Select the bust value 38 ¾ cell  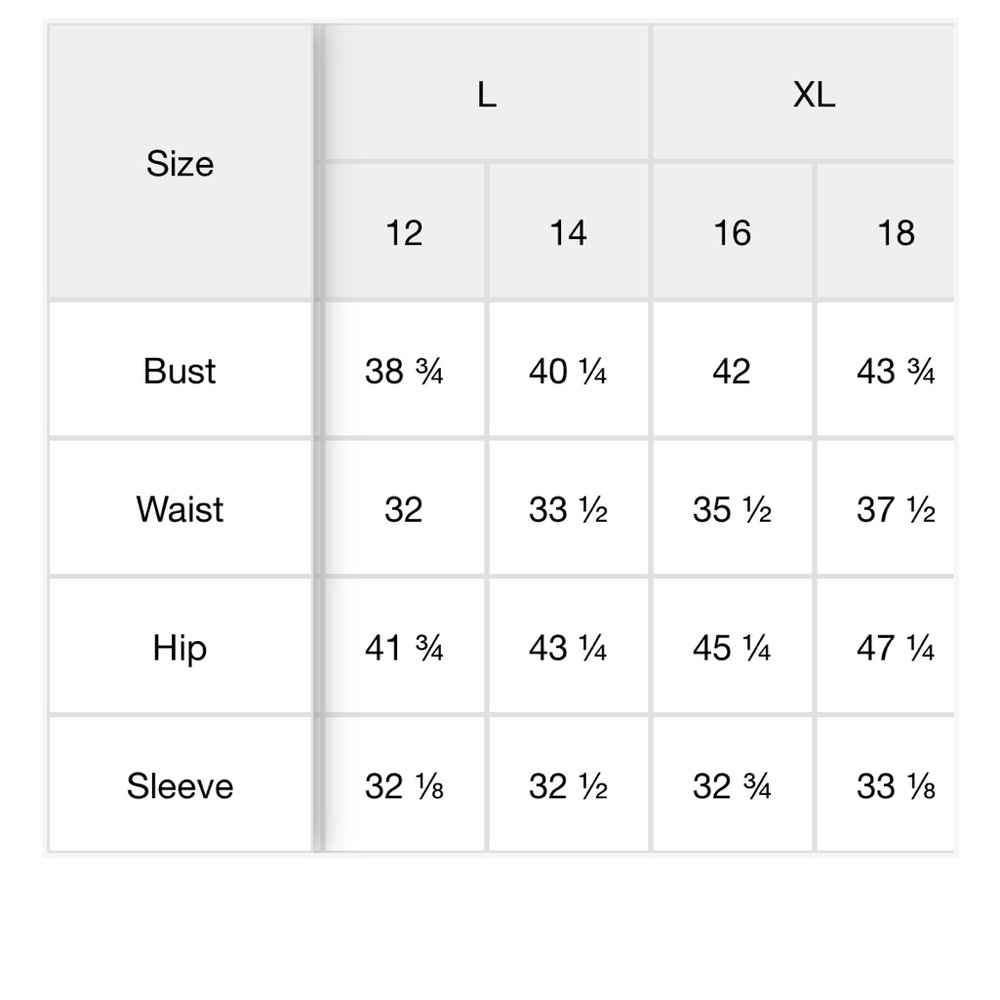click(404, 371)
